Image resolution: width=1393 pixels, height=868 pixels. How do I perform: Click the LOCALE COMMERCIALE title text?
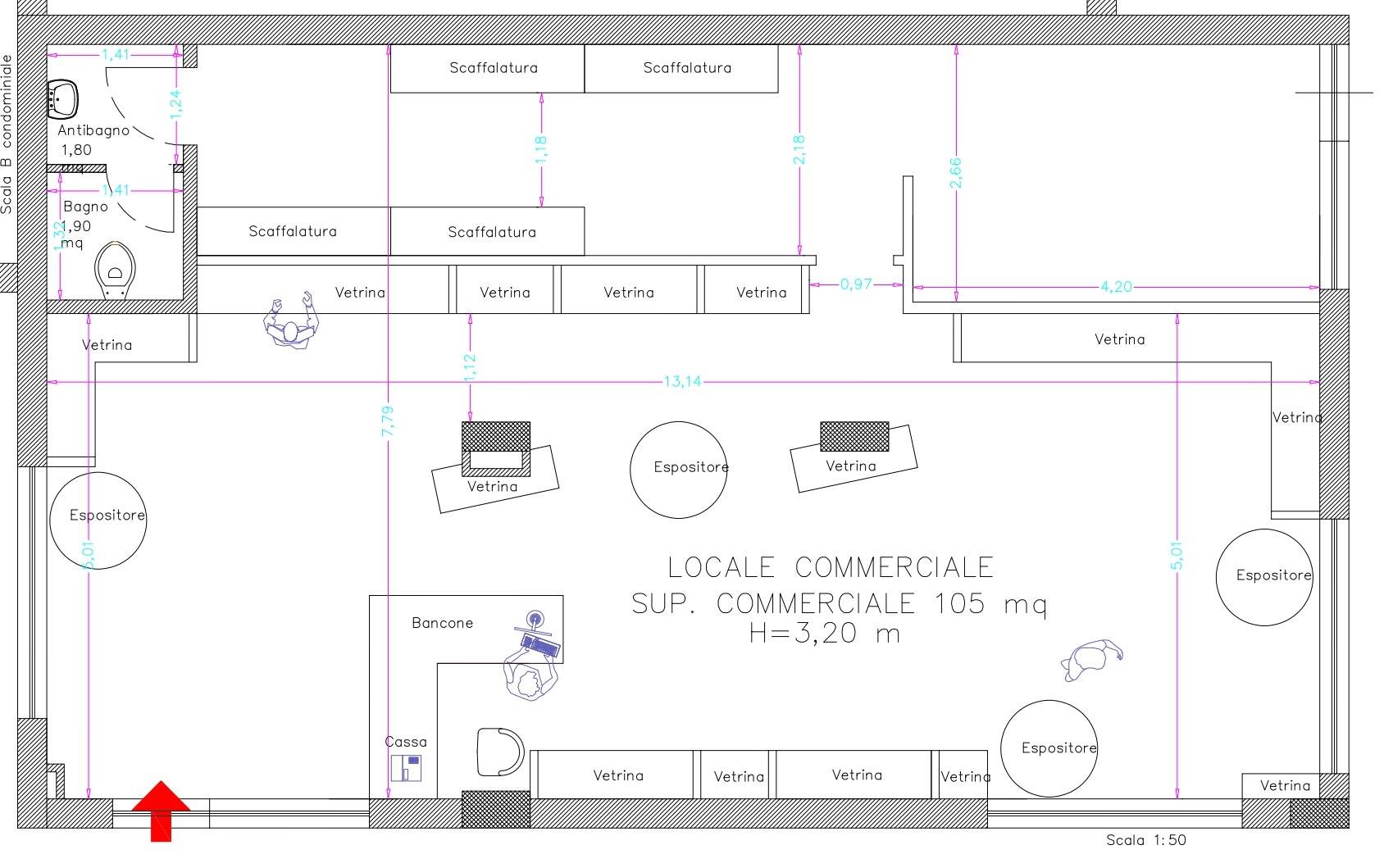click(831, 567)
